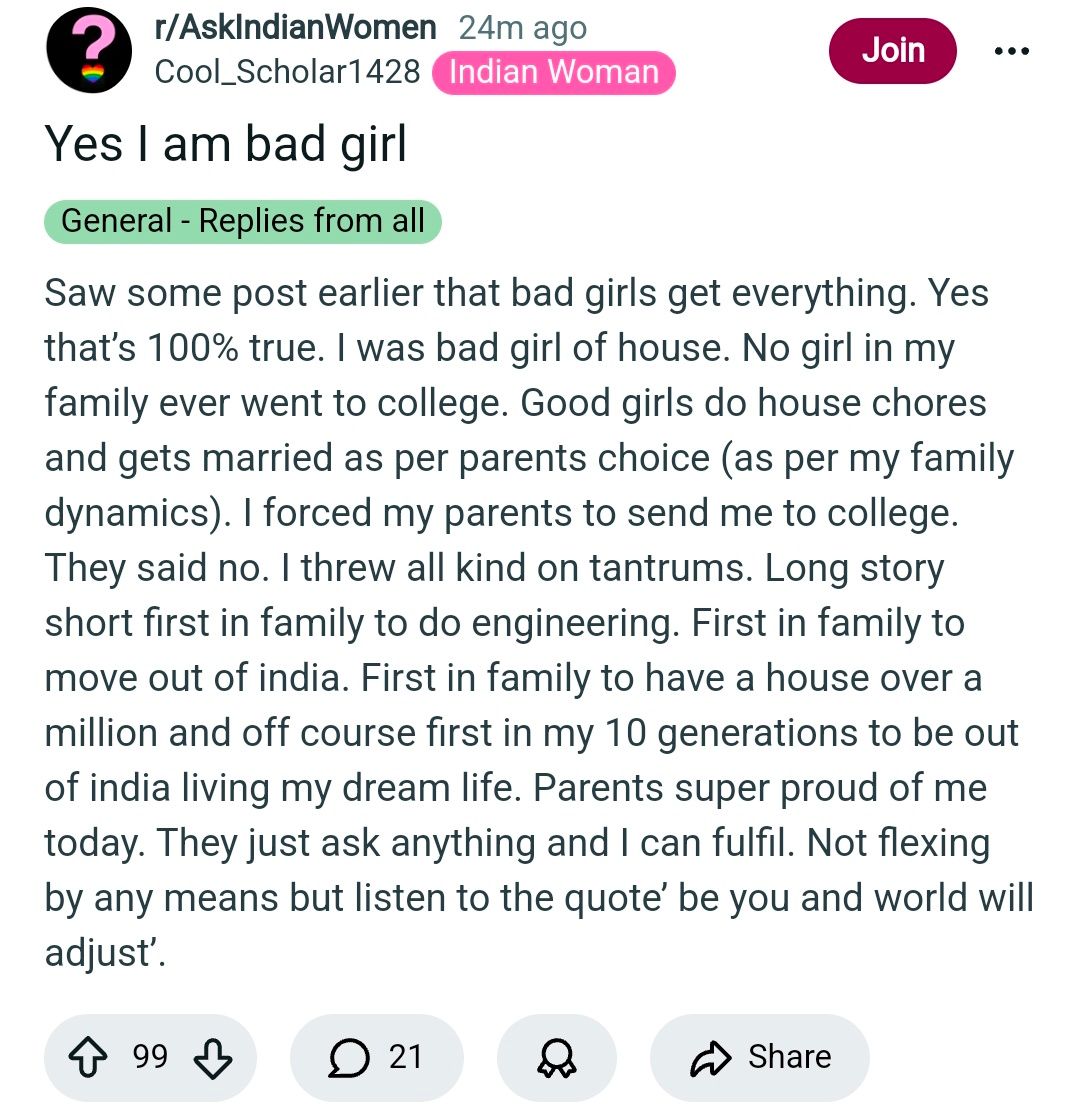The height and width of the screenshot is (1120, 1080).
Task: Click the 99 vote score
Action: 150,1057
